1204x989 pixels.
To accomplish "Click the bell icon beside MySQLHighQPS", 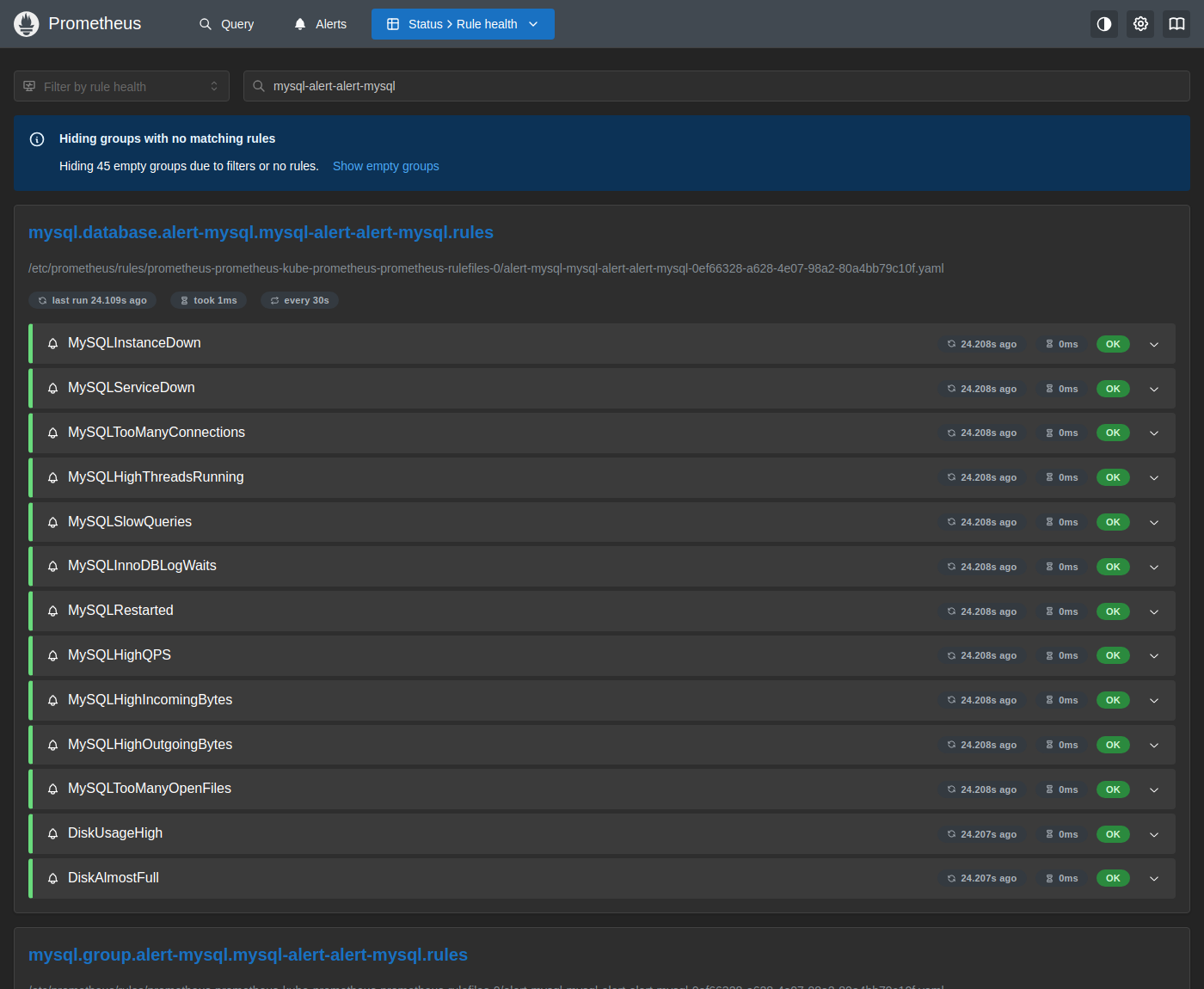I will (x=52, y=655).
